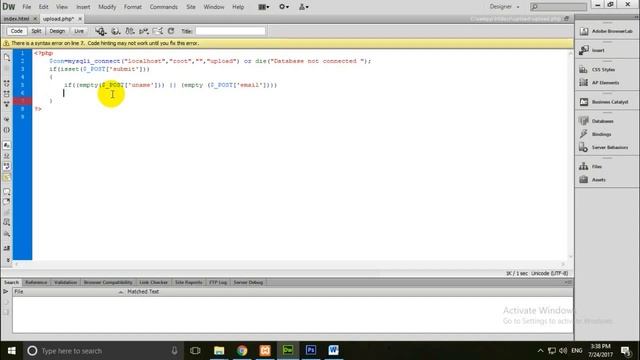
Task: Open the Edit menu
Action: 44,7
